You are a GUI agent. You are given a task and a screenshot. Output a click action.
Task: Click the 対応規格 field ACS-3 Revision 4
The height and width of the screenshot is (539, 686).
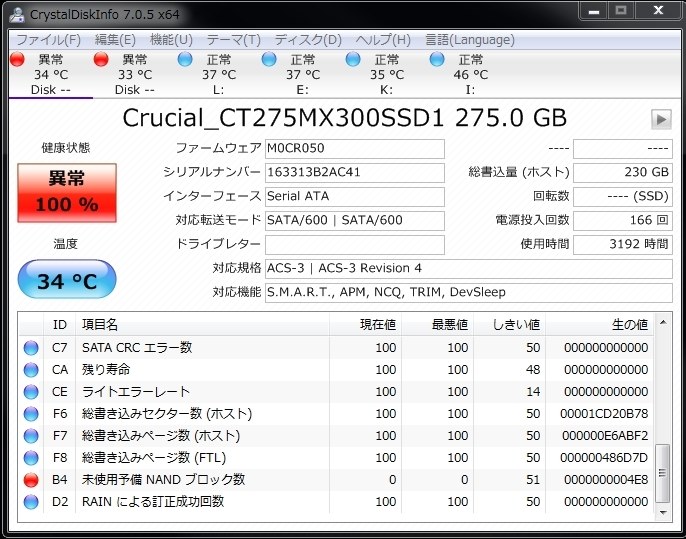(x=469, y=269)
